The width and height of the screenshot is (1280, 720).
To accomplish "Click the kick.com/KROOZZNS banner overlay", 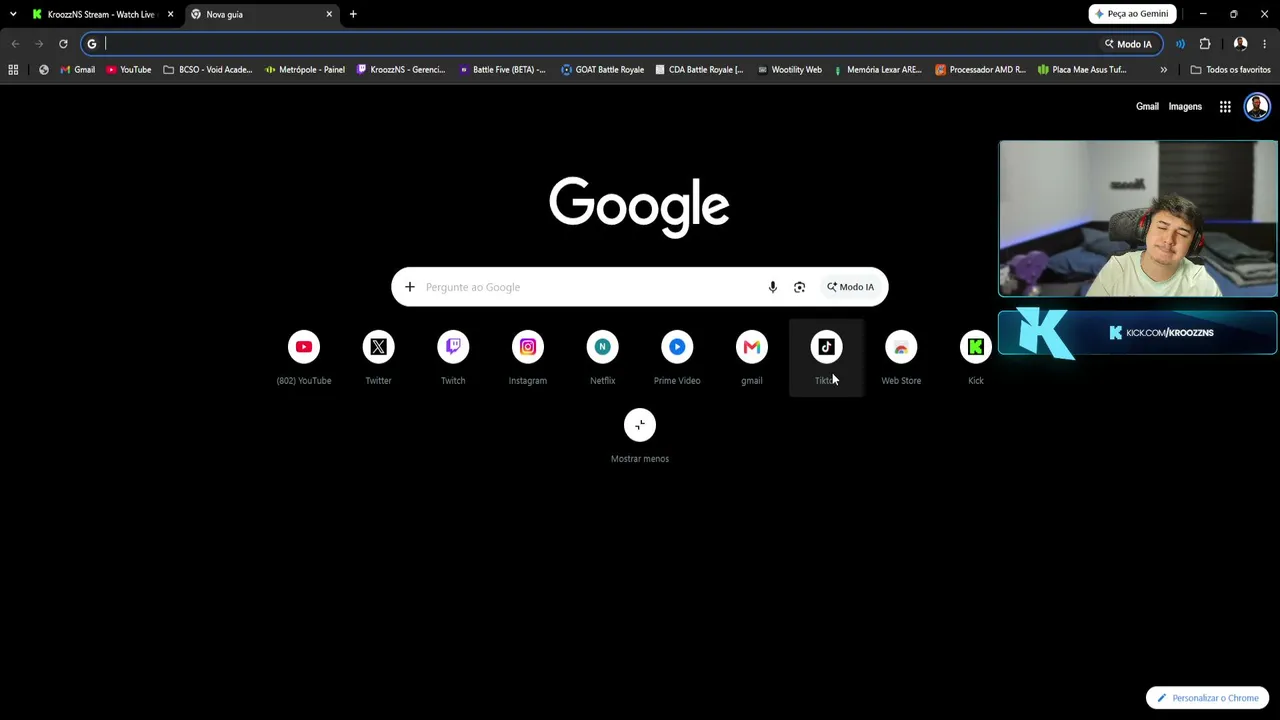I will click(x=1138, y=333).
